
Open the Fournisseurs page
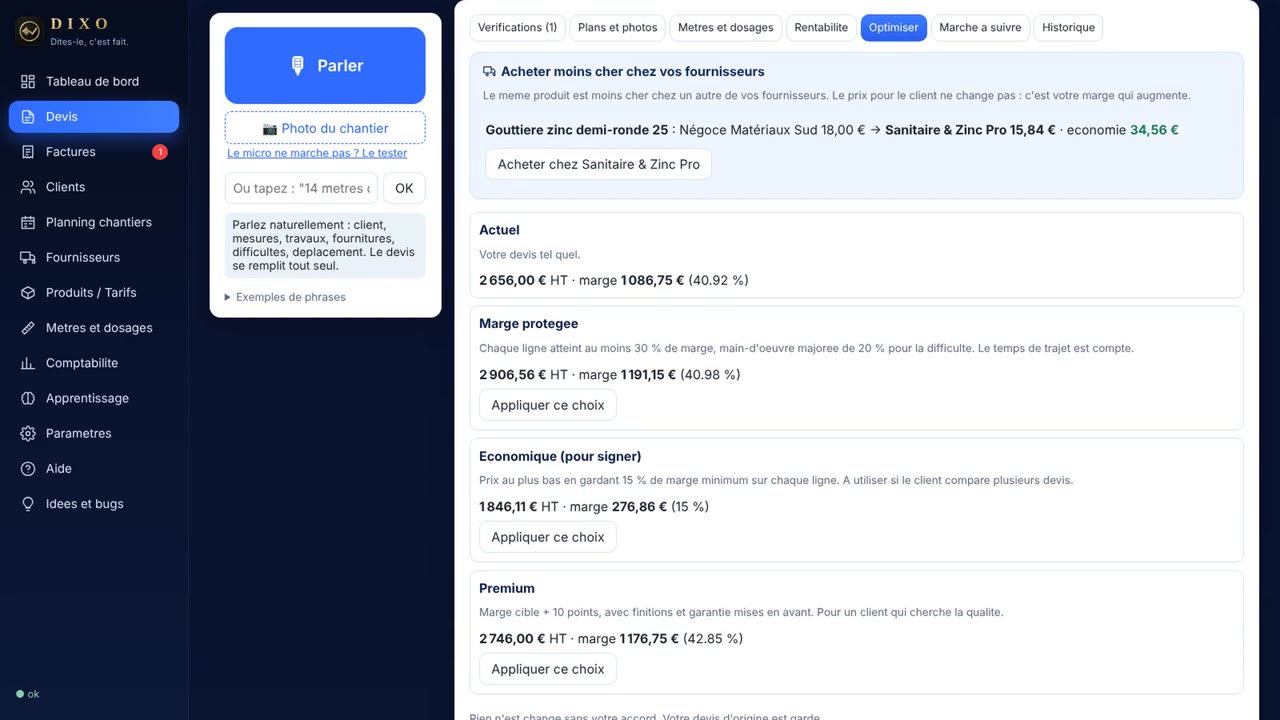pos(94,257)
